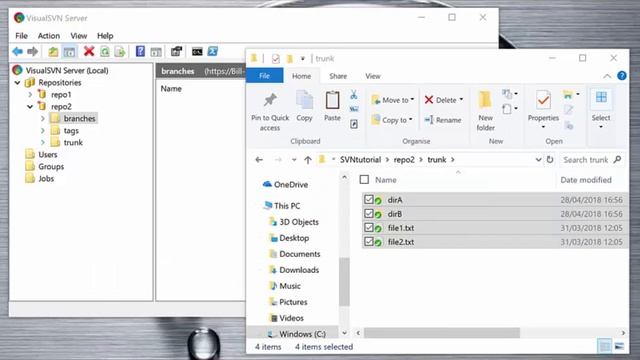
Task: Click SVNtutorial in address breadcrumb
Action: [360, 160]
